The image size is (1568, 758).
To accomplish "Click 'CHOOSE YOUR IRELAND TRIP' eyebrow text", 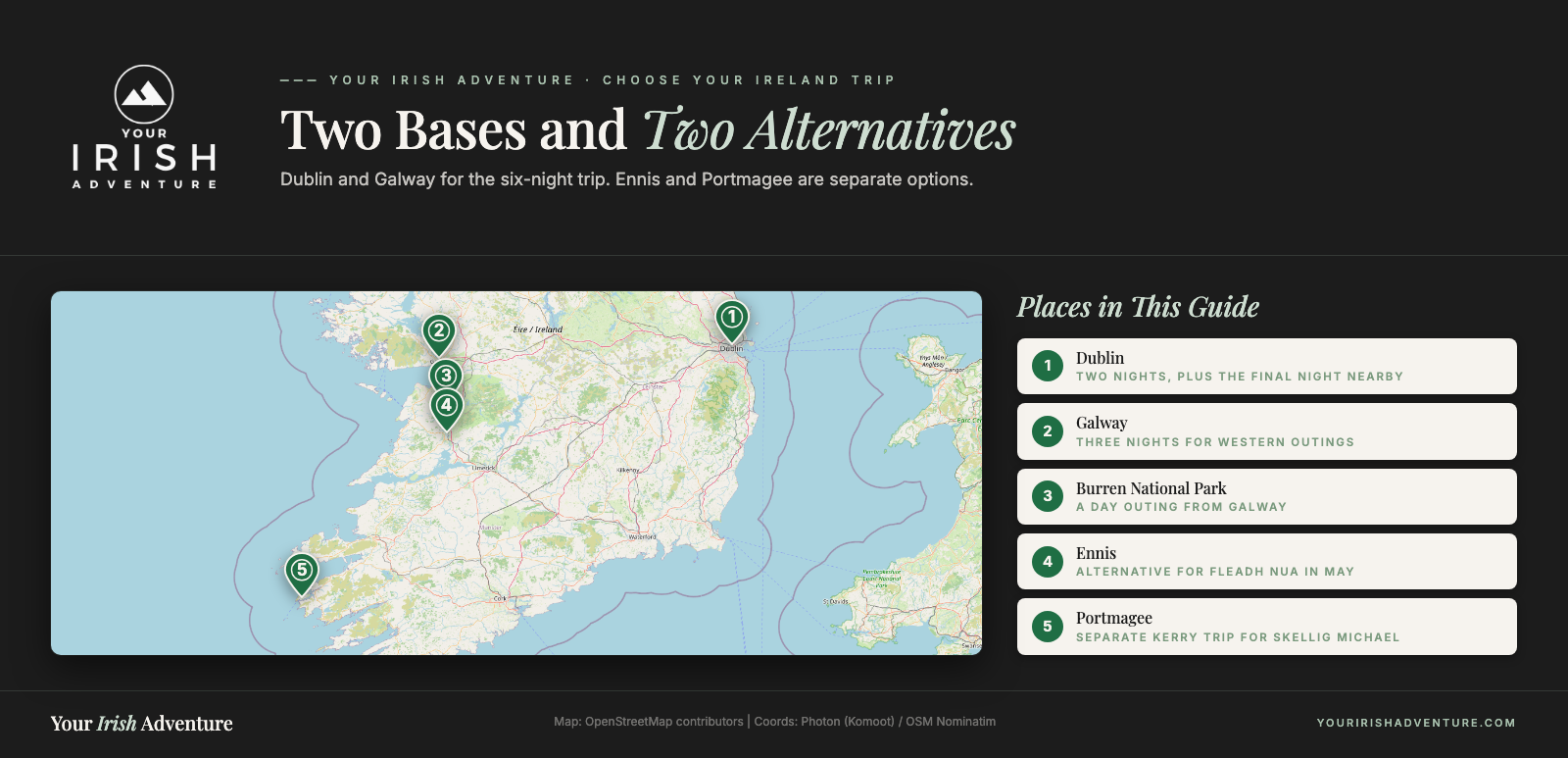I will pos(749,80).
